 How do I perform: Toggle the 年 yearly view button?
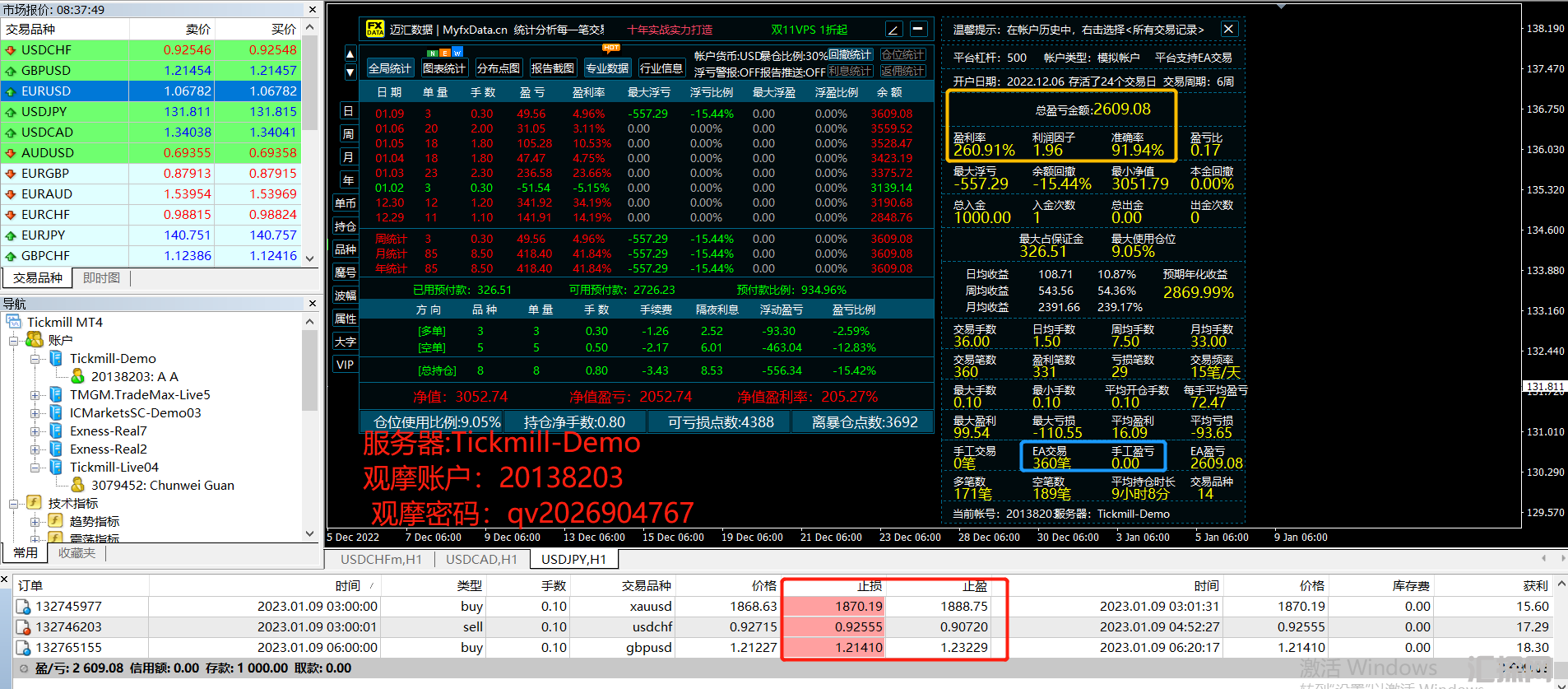[x=348, y=180]
